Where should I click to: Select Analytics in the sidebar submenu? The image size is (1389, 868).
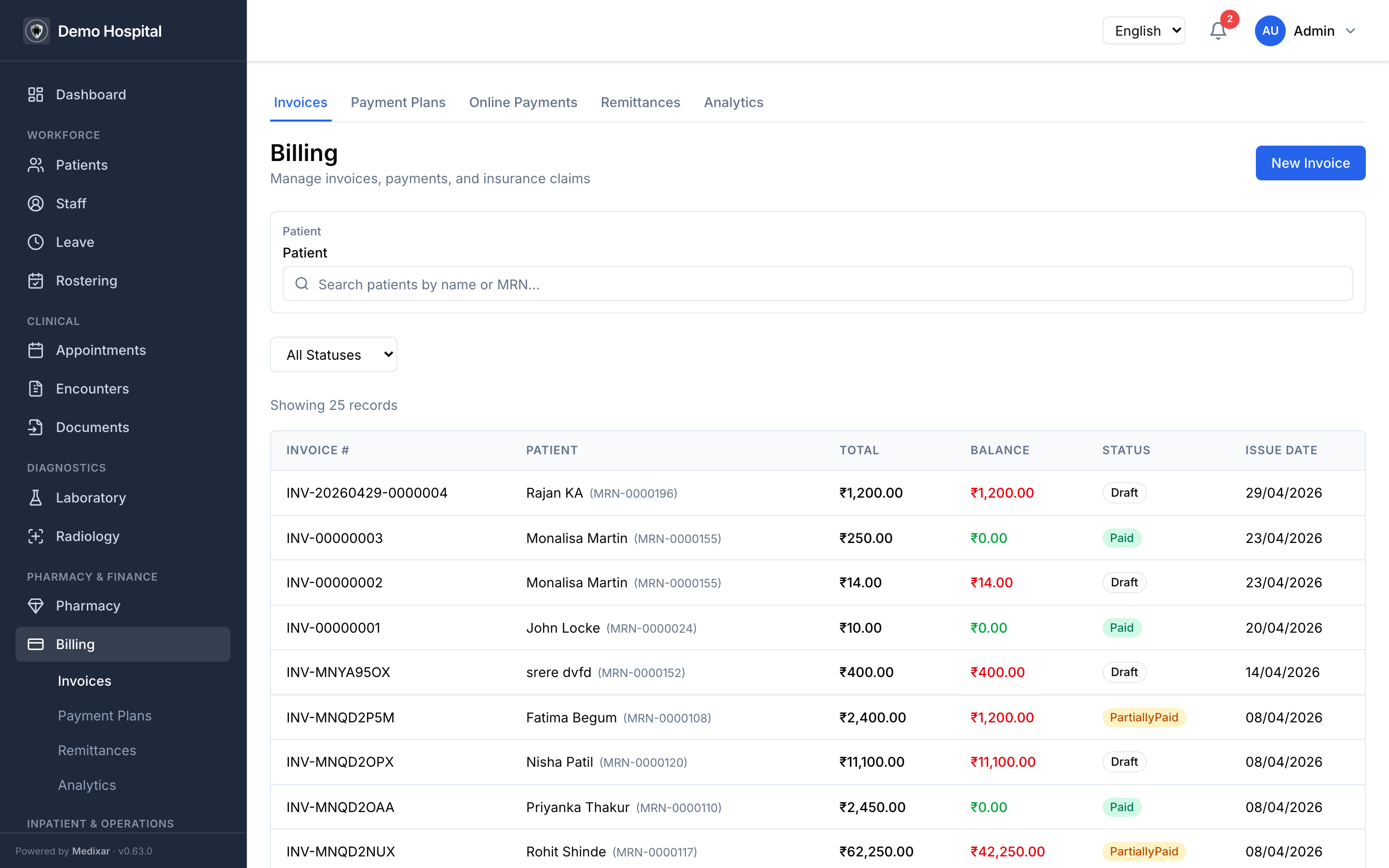[87, 785]
